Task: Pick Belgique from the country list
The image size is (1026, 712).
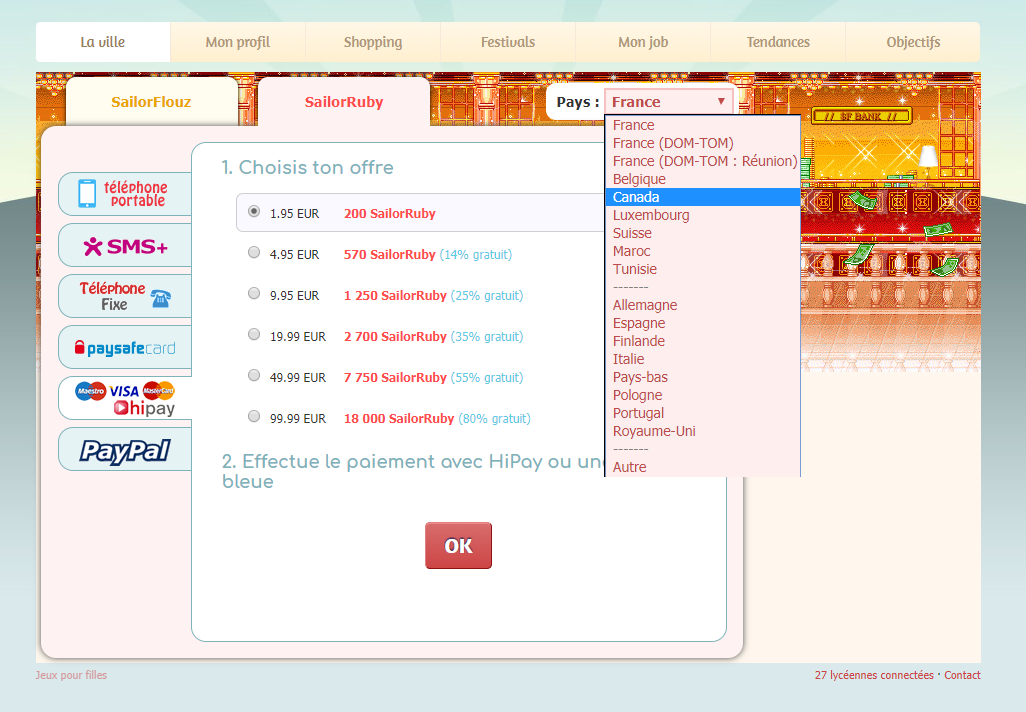Action: [703, 179]
